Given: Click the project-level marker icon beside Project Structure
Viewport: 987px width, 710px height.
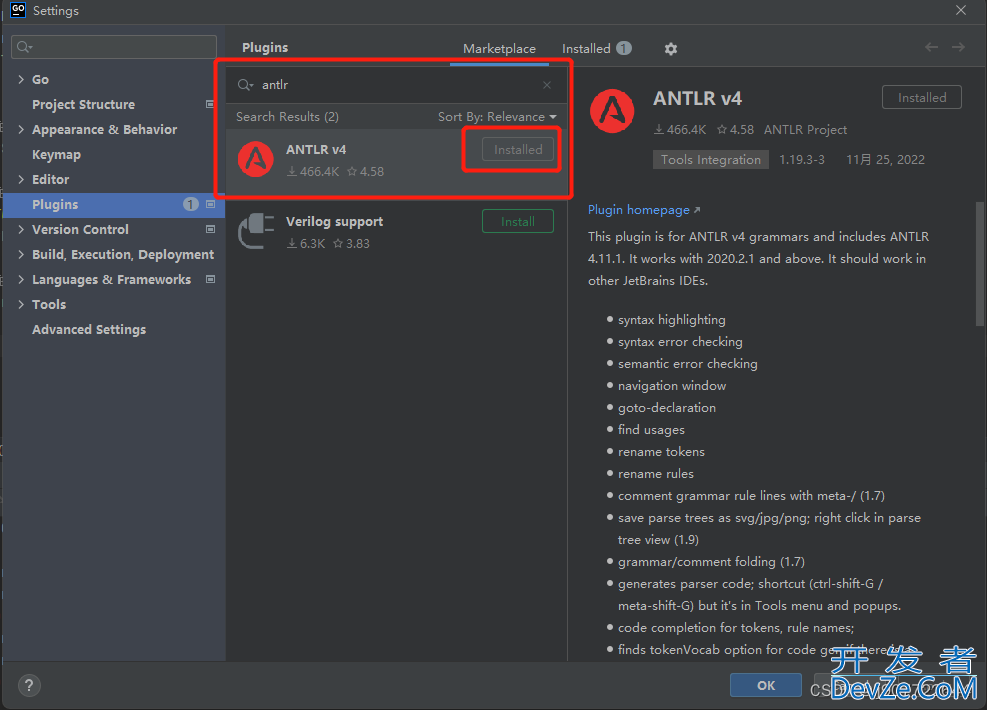Looking at the screenshot, I should (x=210, y=104).
